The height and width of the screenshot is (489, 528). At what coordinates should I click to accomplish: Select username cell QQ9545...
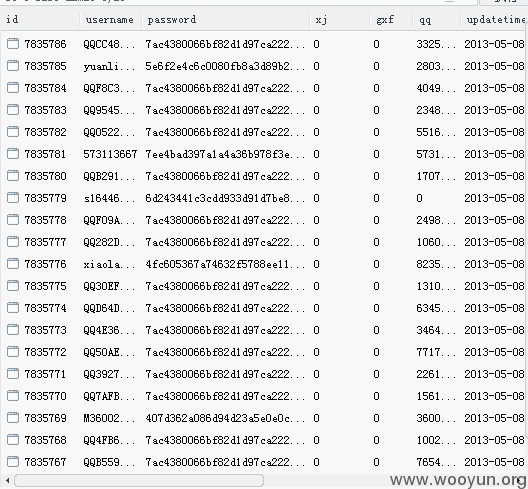pos(109,110)
